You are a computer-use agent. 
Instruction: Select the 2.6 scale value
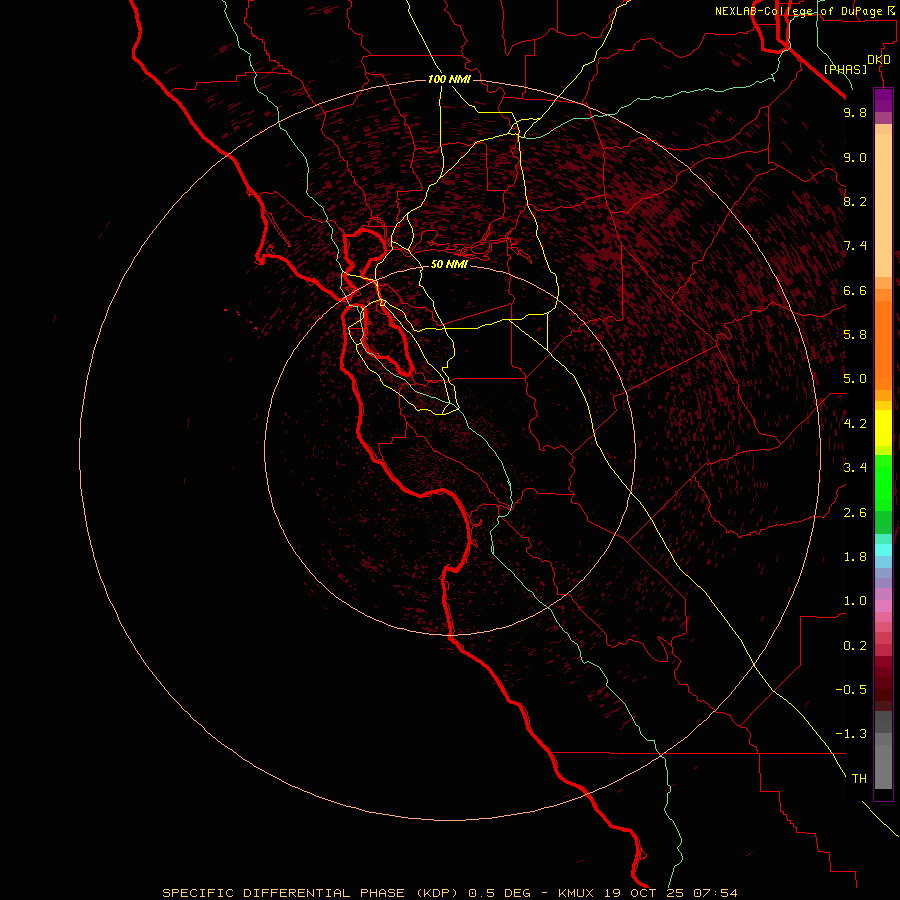855,513
